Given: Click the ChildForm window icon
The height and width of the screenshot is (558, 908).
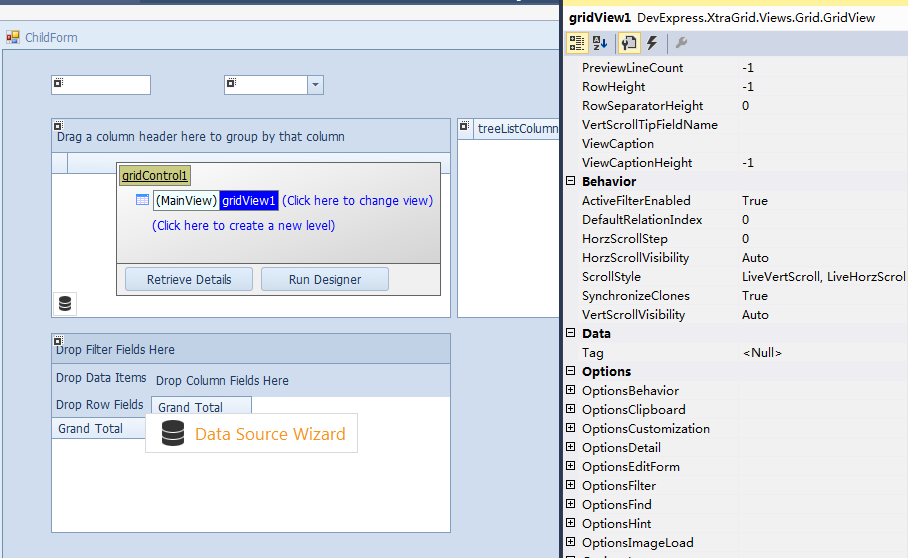Looking at the screenshot, I should (13, 37).
